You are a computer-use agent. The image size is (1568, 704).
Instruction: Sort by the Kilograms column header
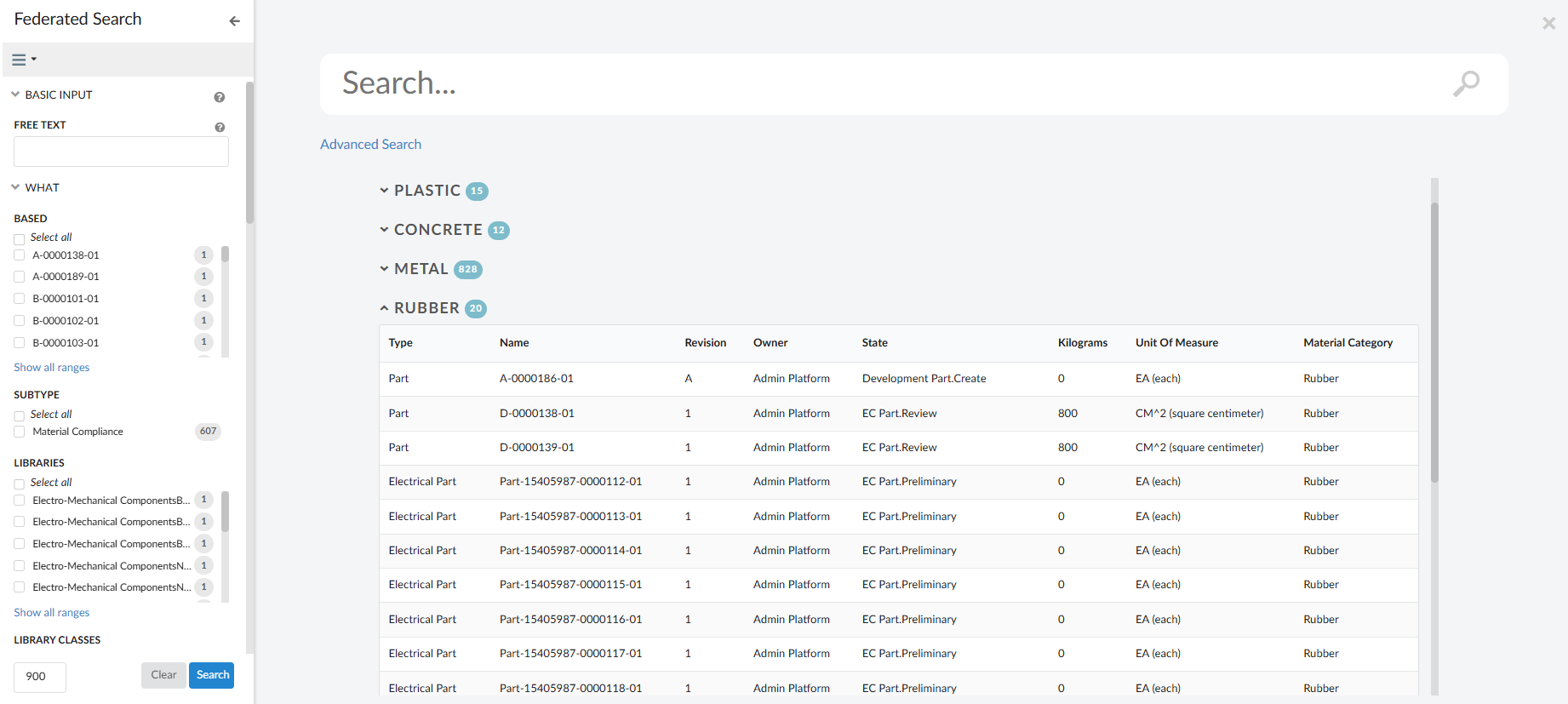click(1082, 342)
